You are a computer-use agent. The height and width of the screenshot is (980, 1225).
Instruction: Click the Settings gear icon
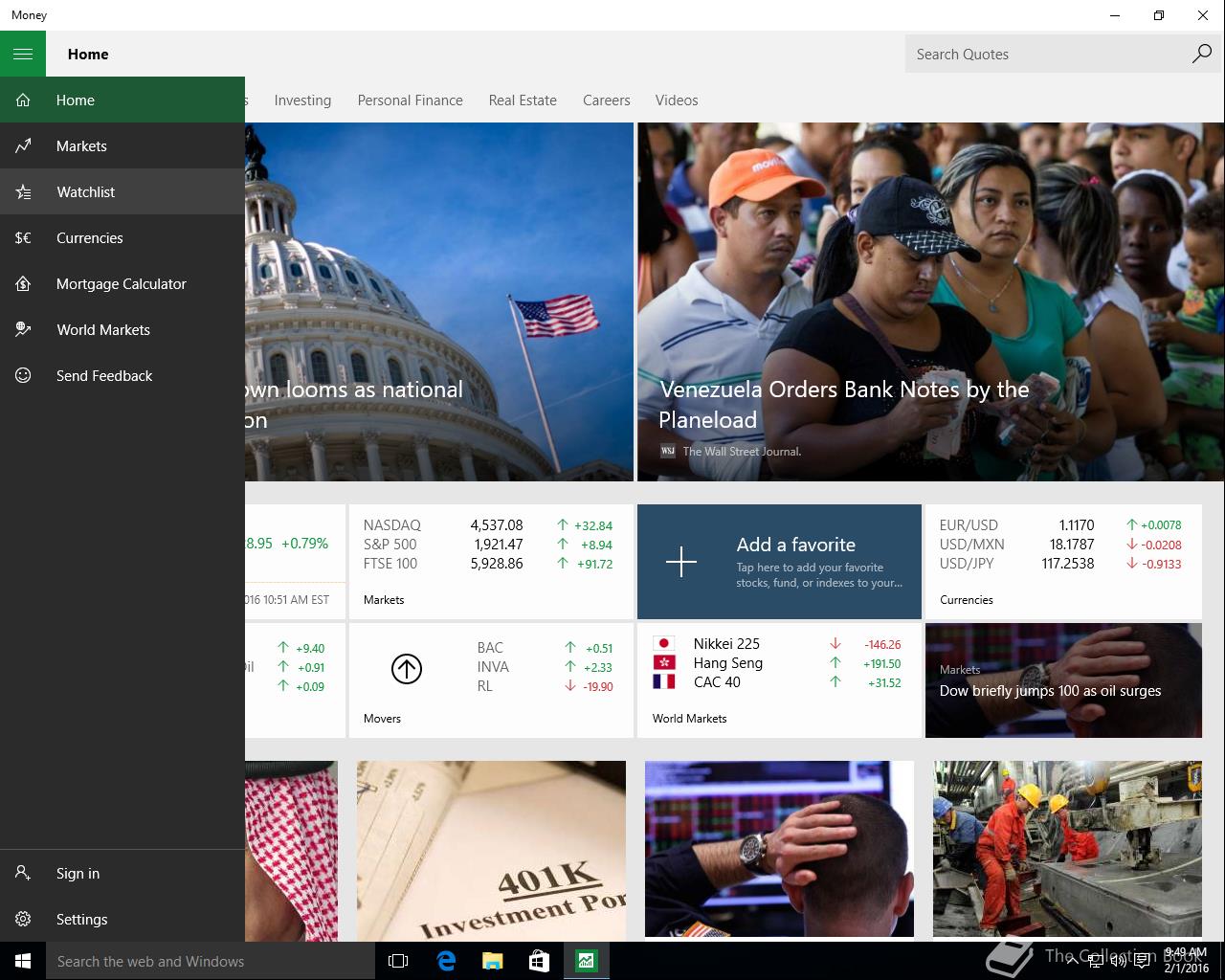point(23,920)
